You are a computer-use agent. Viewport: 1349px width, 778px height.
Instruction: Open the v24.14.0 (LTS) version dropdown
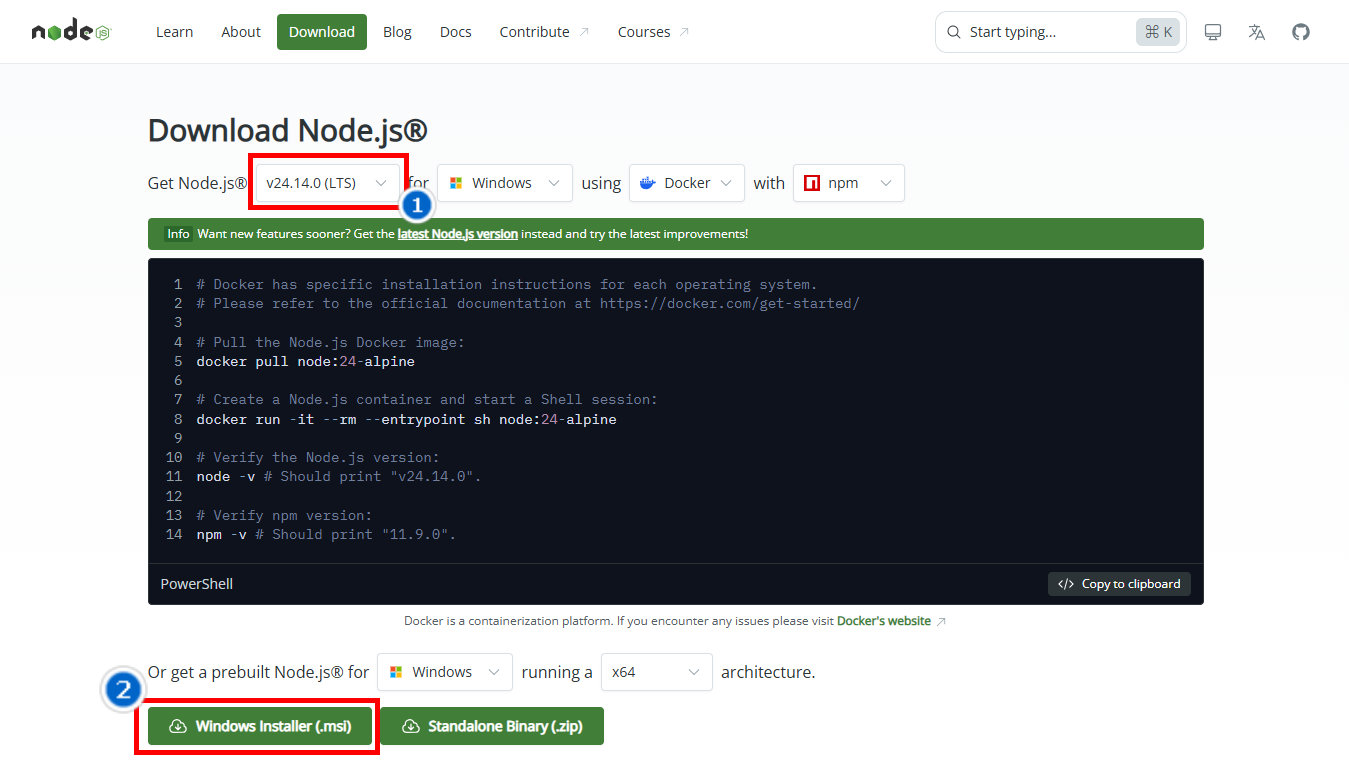pyautogui.click(x=327, y=183)
